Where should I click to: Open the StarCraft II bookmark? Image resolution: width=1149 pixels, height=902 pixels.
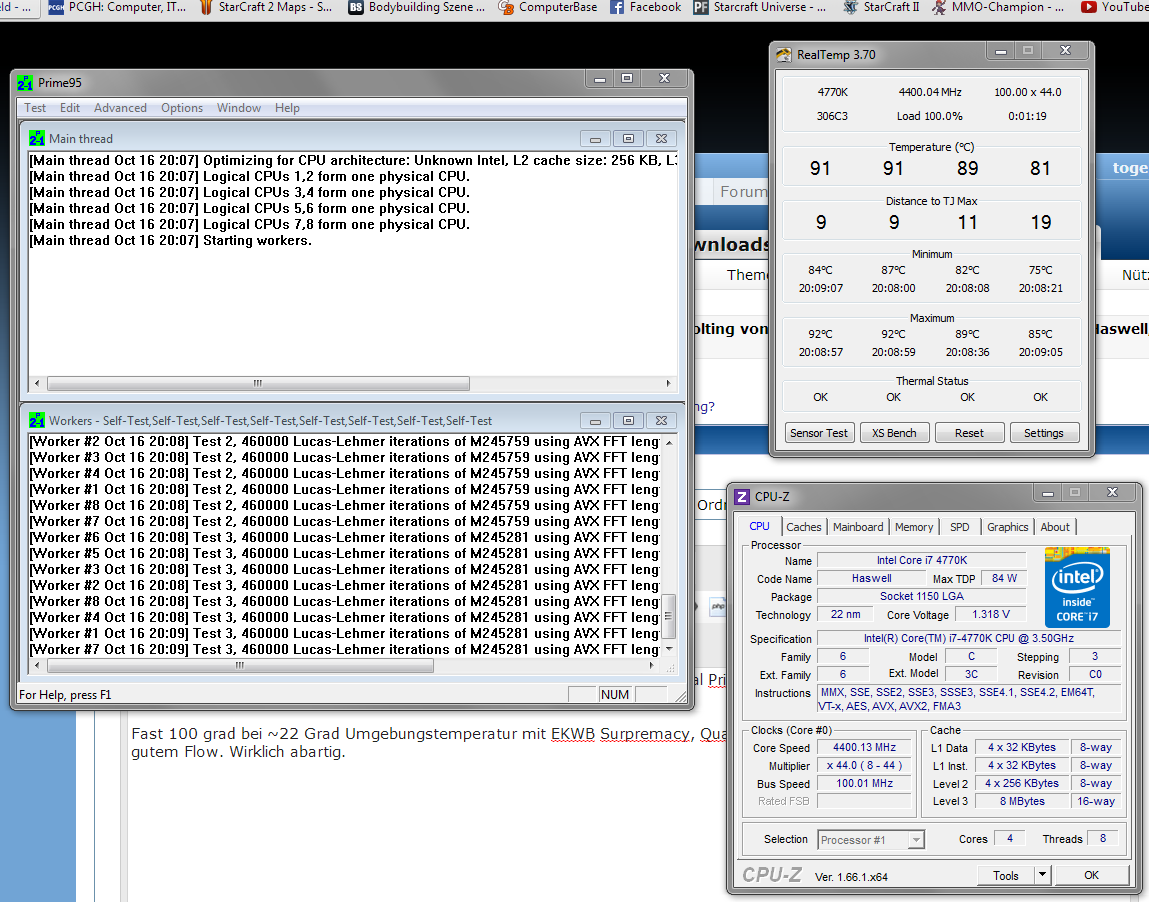(x=881, y=7)
